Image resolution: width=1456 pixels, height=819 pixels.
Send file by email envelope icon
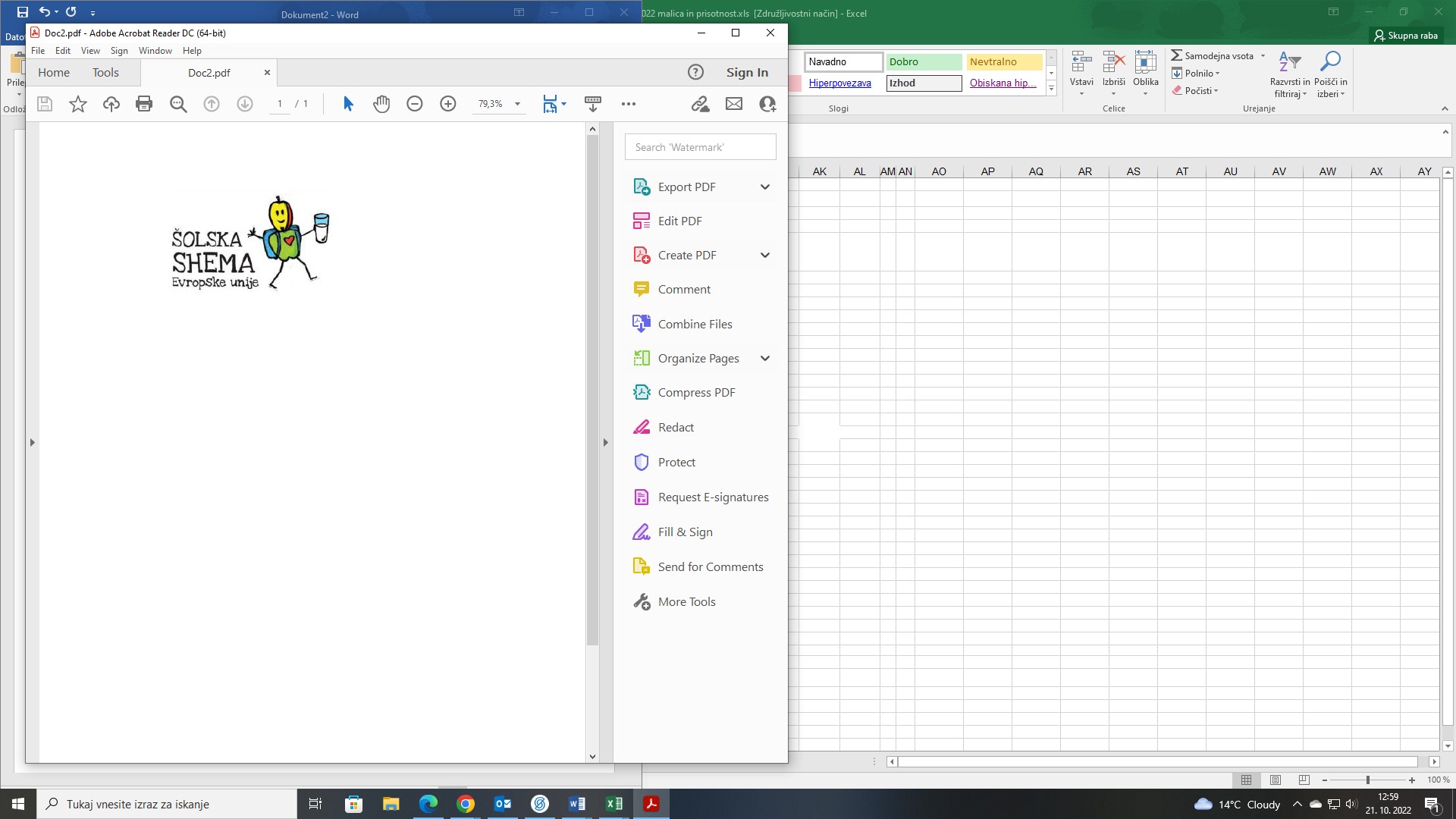tap(734, 104)
